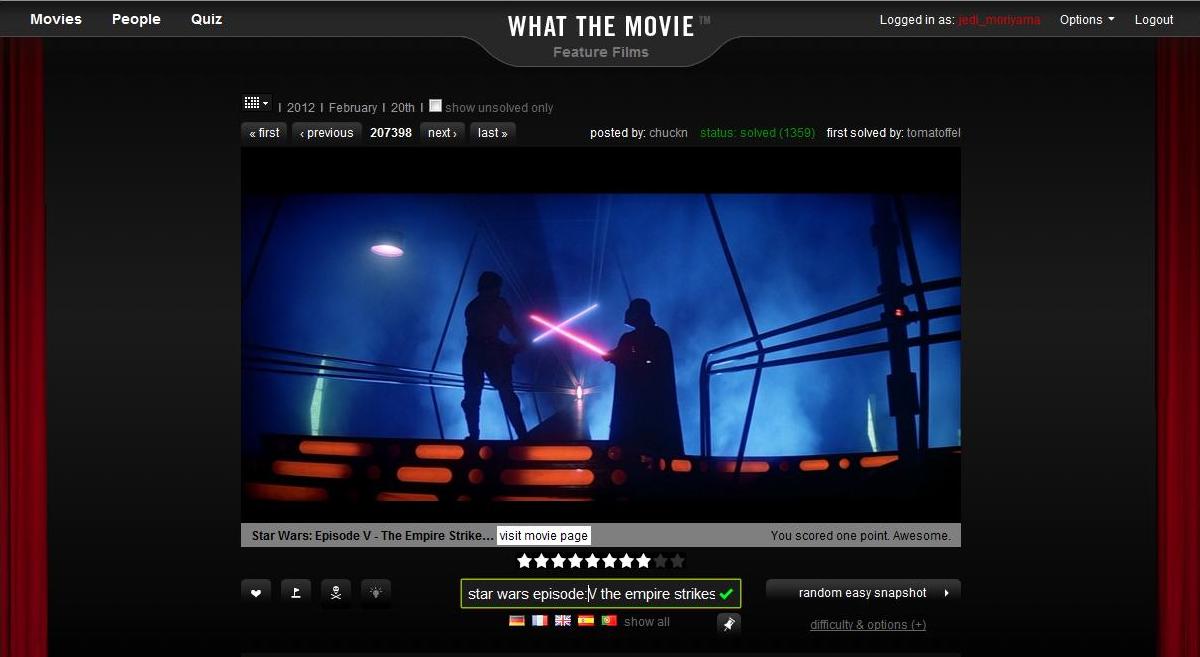
Task: Rate the snapshot with first star
Action: 524,561
